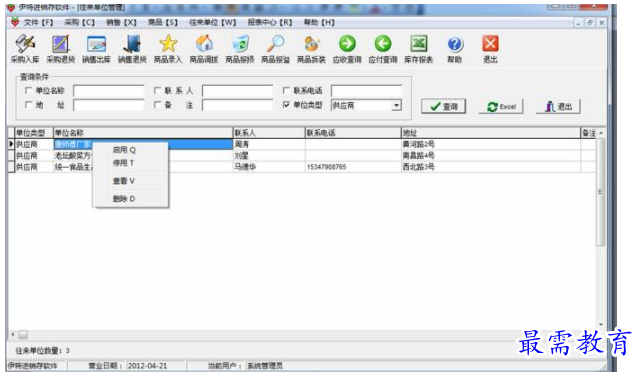Click the status bar date 2012-04-21
The width and height of the screenshot is (640, 374).
pos(148,366)
